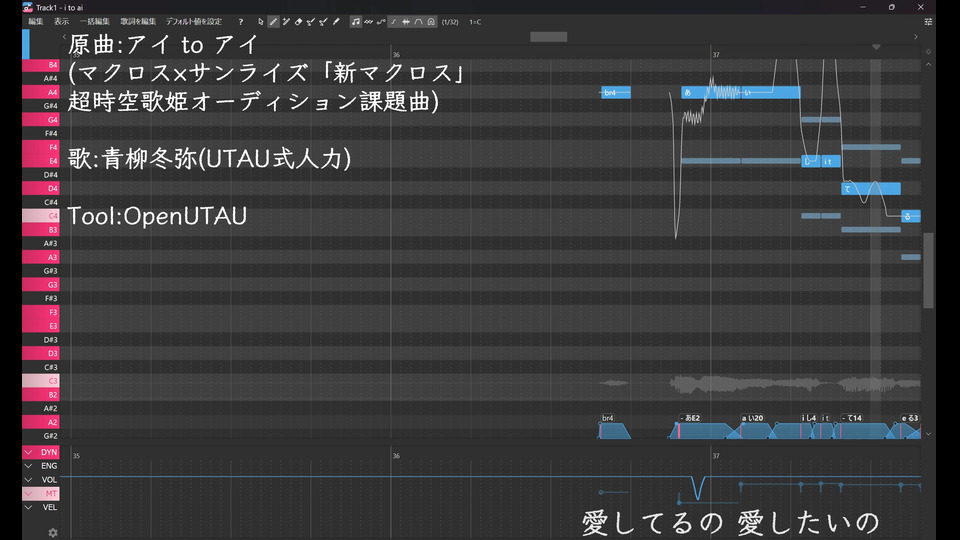
Task: Click the OpenUtau app icon in title bar
Action: pyautogui.click(x=28, y=7)
